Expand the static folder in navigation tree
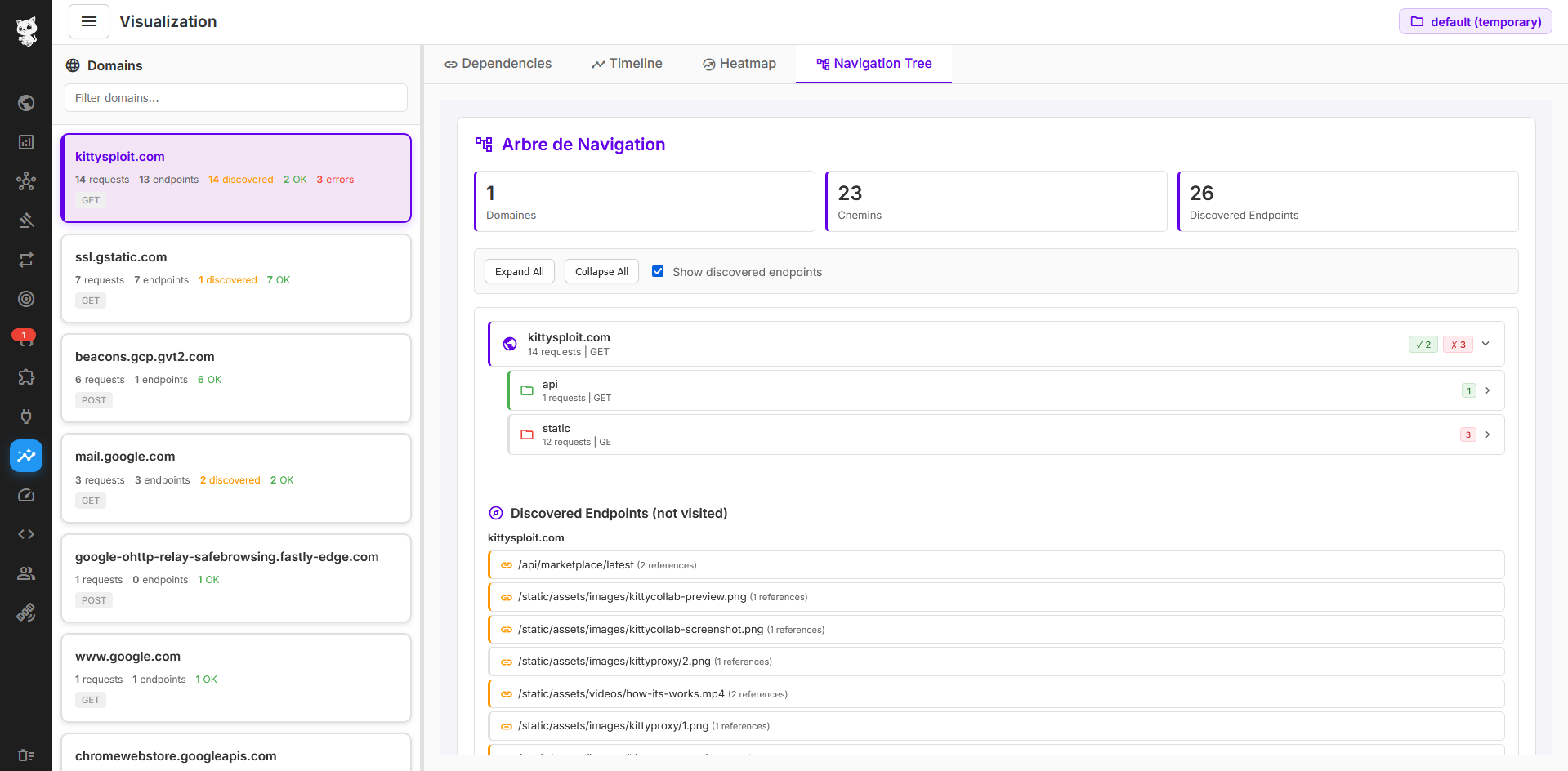 1487,434
